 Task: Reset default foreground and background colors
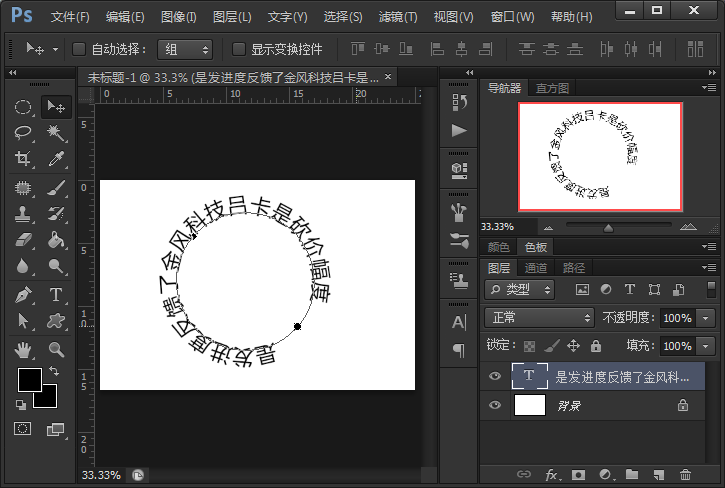[x=21, y=405]
